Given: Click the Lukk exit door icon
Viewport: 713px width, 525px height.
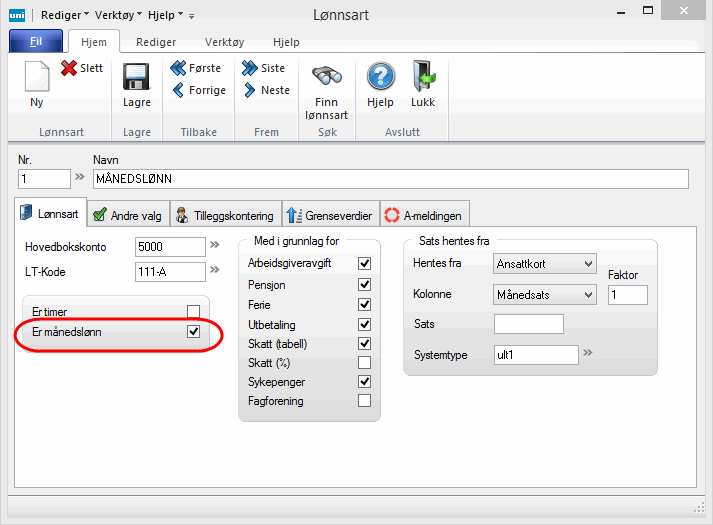Looking at the screenshot, I should (424, 78).
